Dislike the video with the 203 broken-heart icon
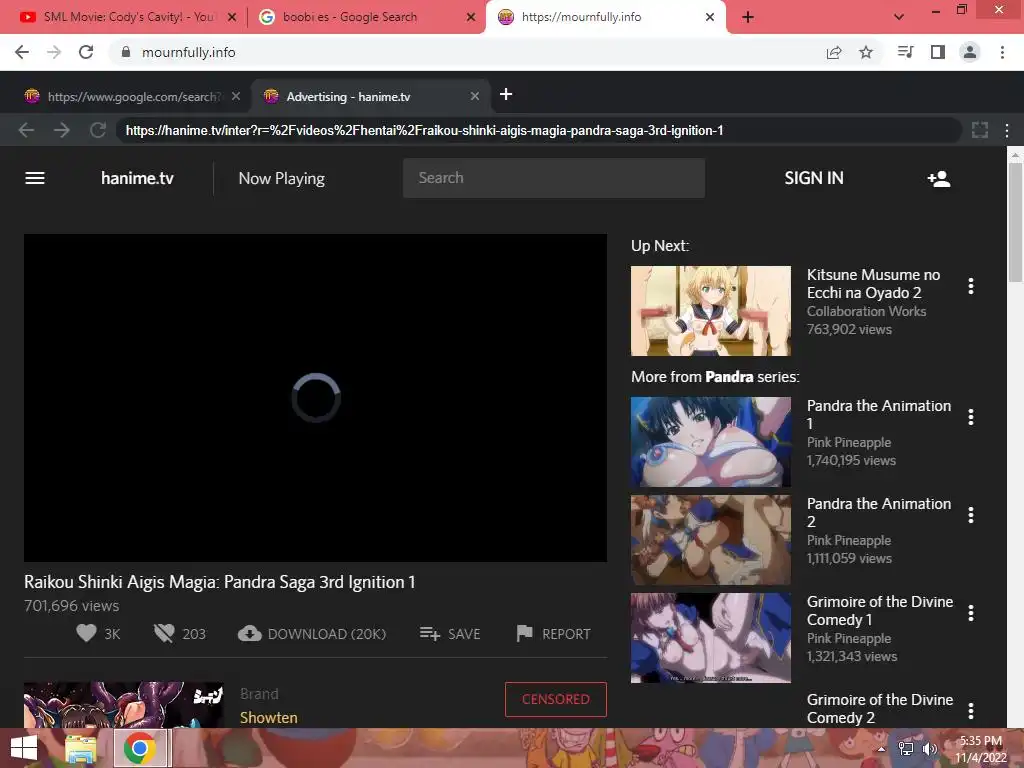 pyautogui.click(x=164, y=633)
